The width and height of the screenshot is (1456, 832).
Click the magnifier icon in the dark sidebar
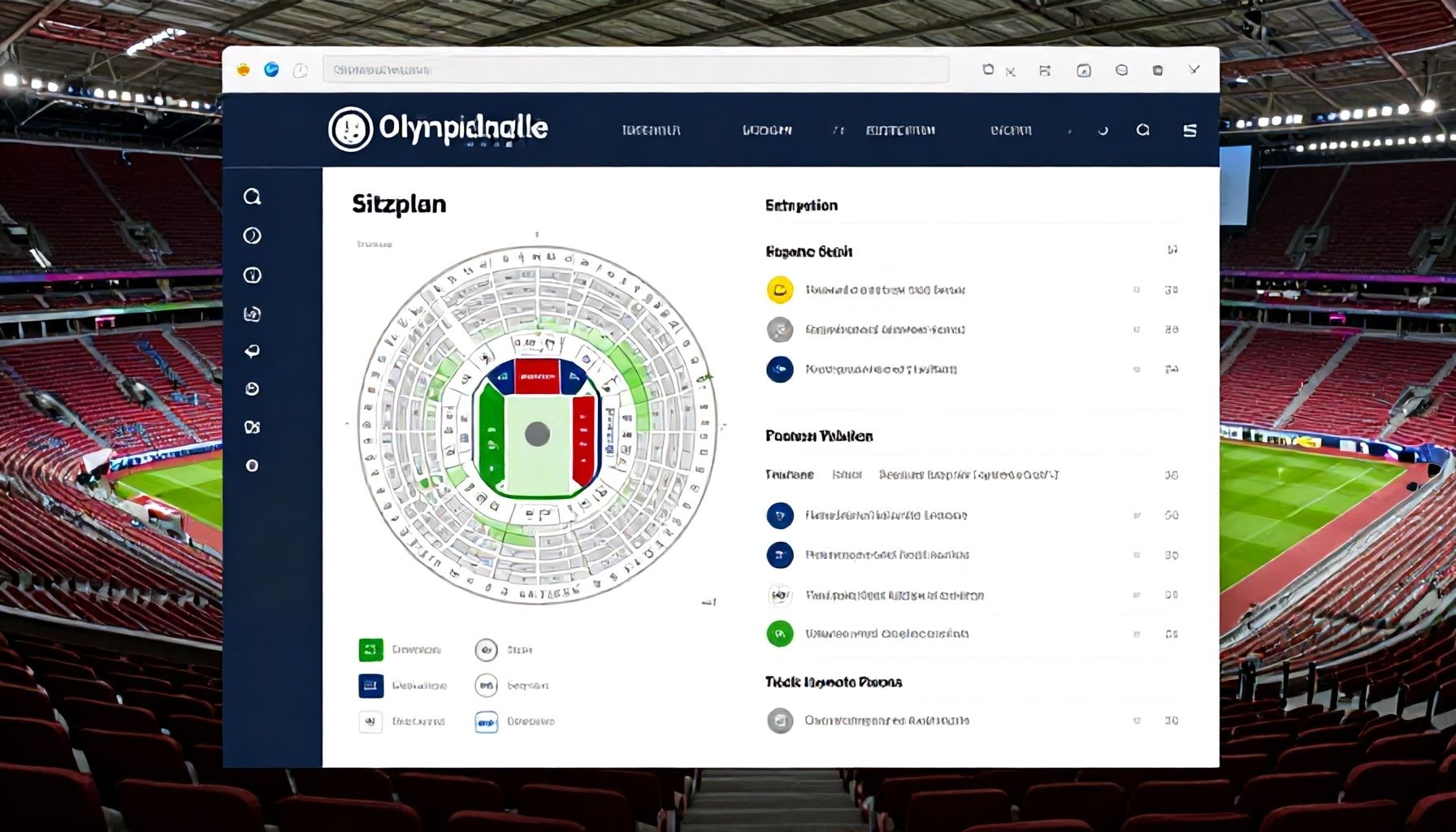click(x=252, y=197)
